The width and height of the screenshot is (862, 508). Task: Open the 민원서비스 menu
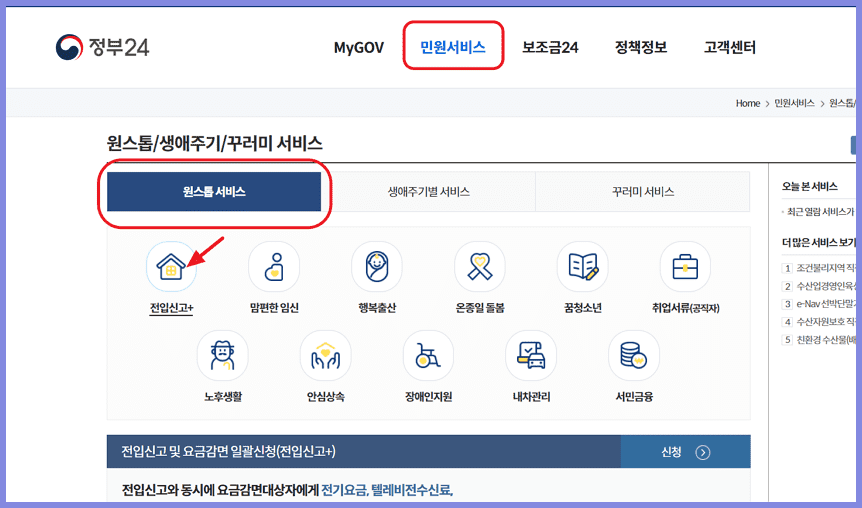pyautogui.click(x=452, y=47)
